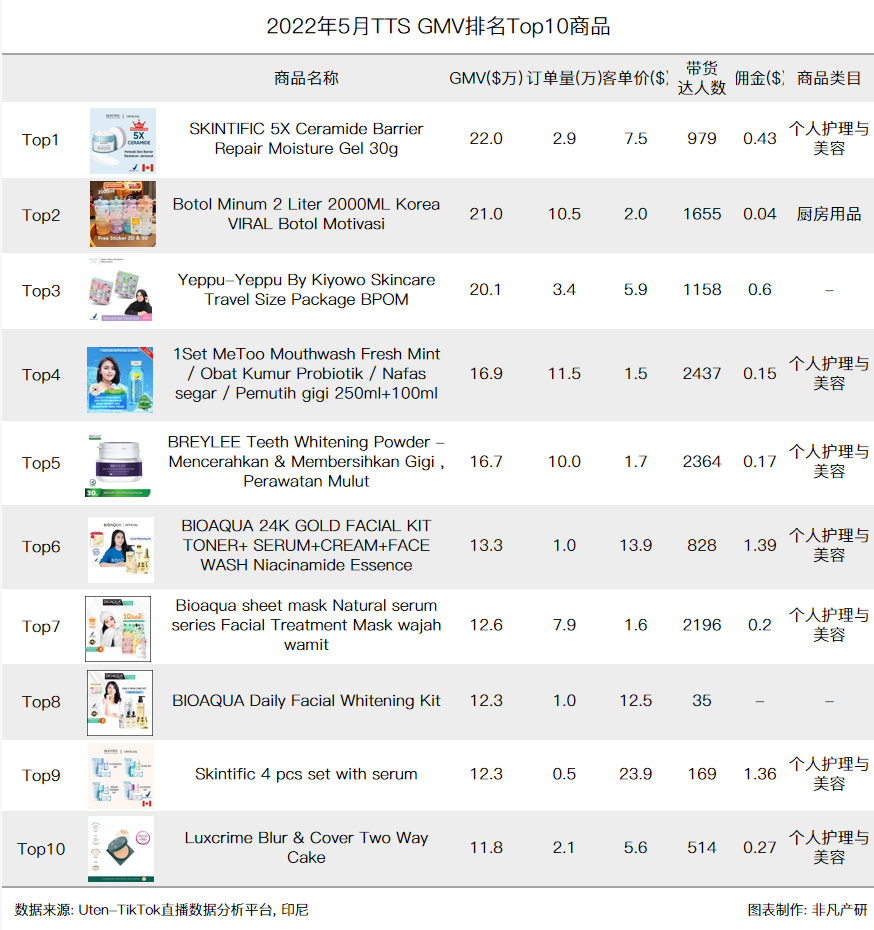Select the influencer count '2364' in Top5
The height and width of the screenshot is (930, 874).
tap(702, 461)
